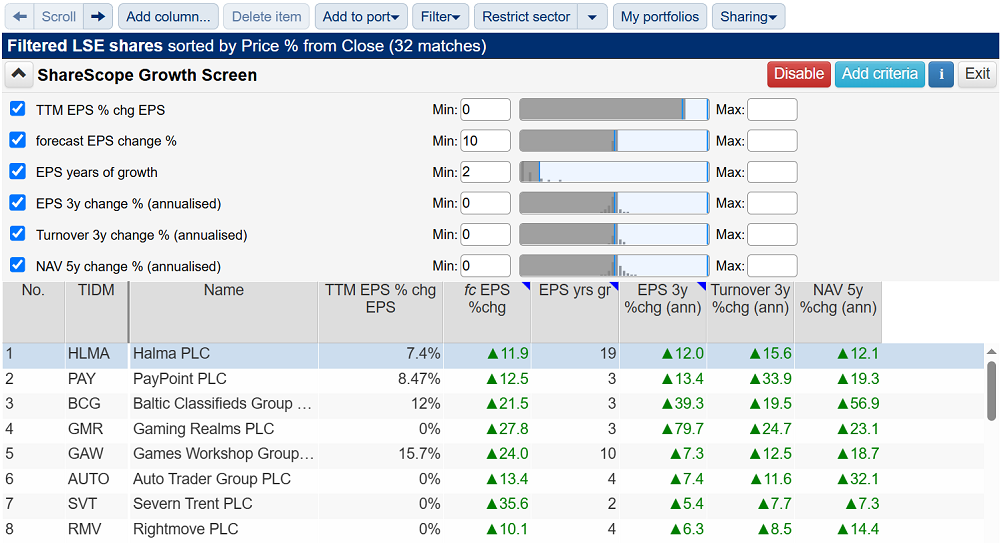1000x543 pixels.
Task: Click the TTM EPS % chg range slider
Action: pos(614,110)
